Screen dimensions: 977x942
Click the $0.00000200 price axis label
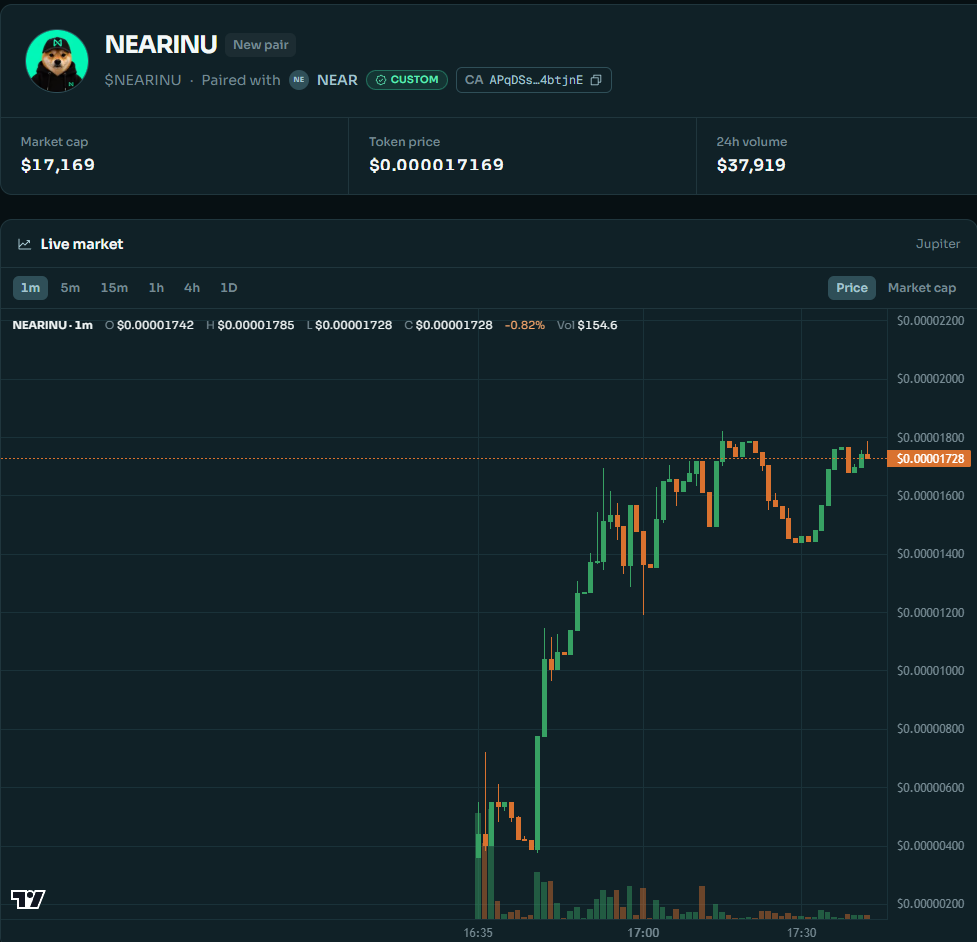930,903
